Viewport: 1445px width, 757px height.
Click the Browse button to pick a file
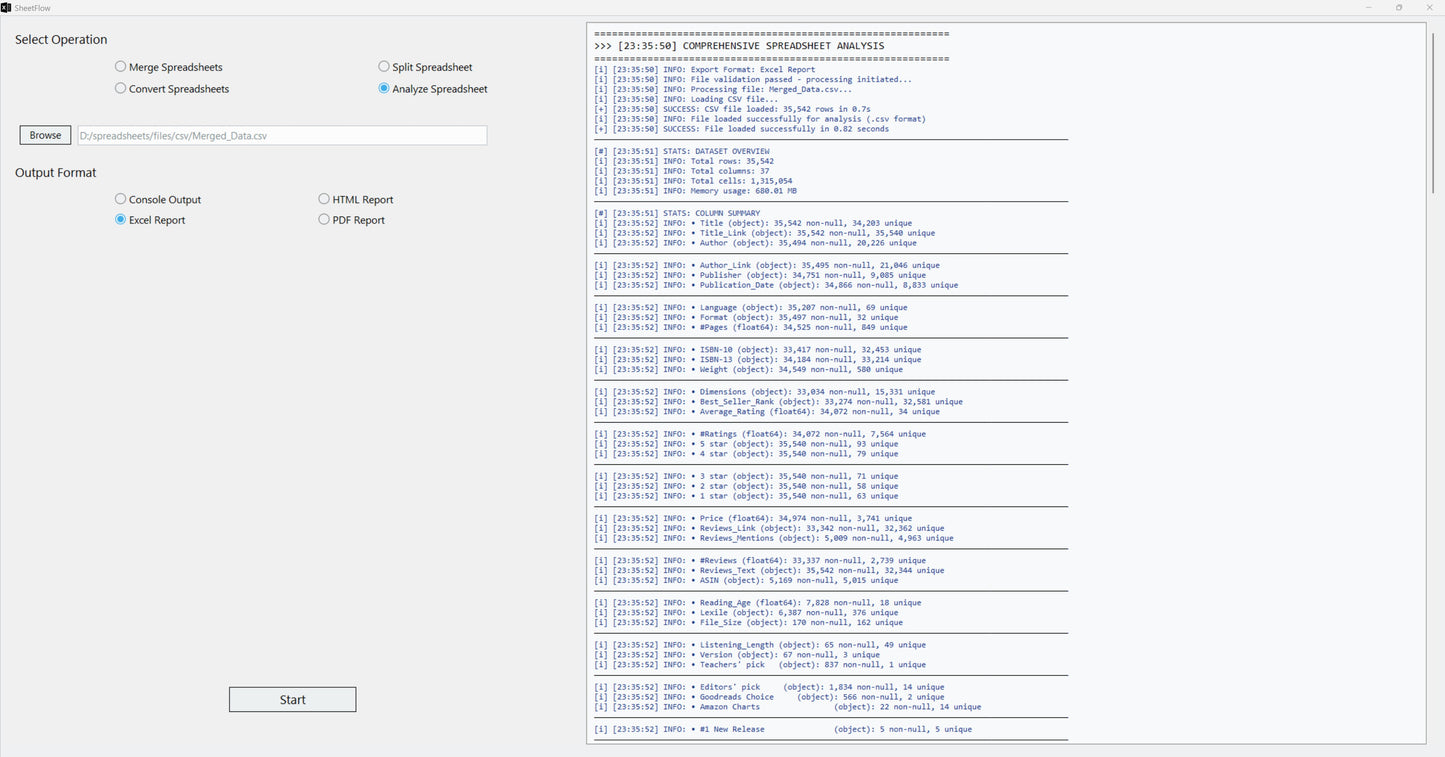44,135
